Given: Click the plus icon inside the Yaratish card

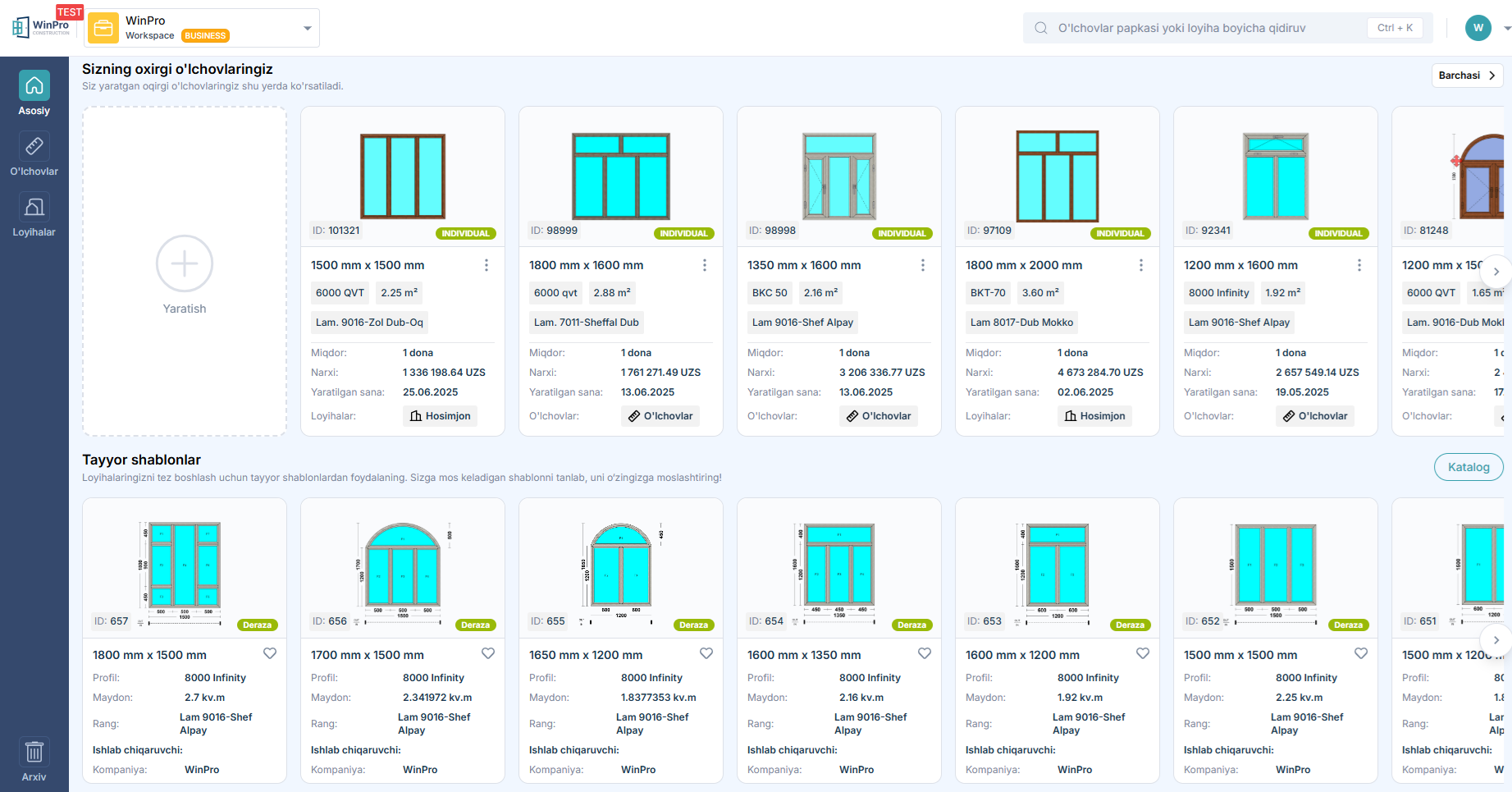Looking at the screenshot, I should click(x=184, y=263).
